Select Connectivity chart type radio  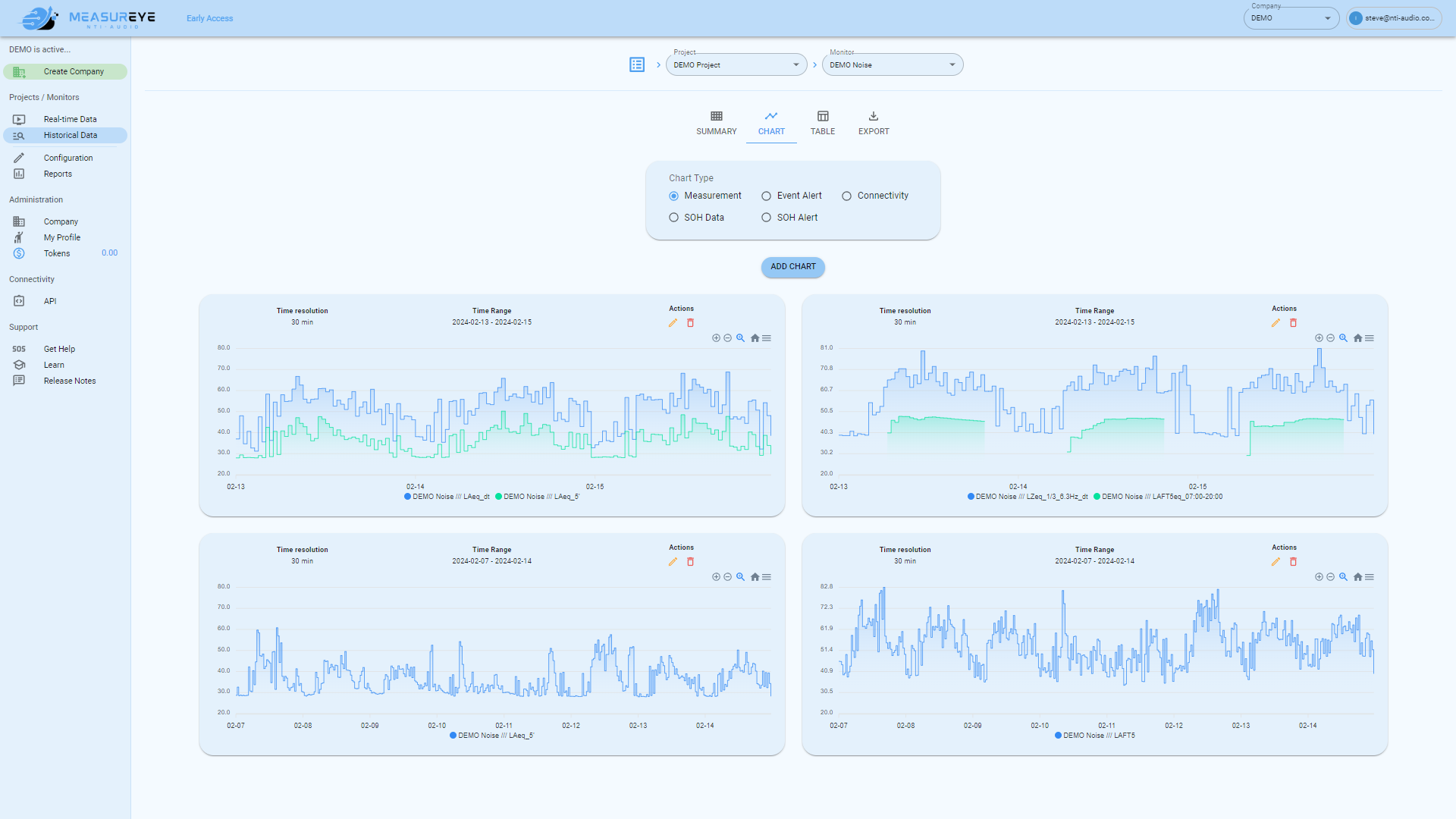click(x=846, y=196)
